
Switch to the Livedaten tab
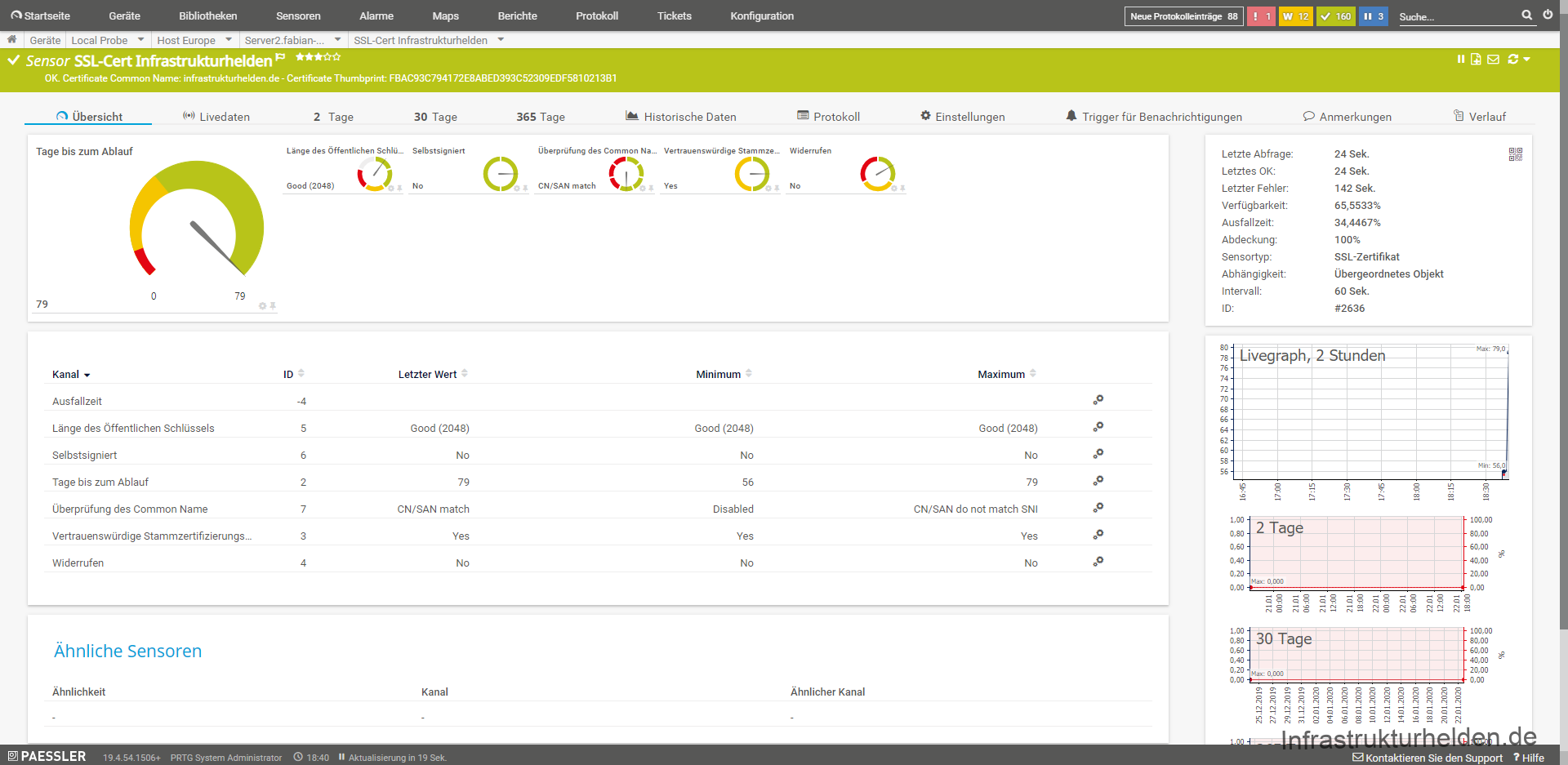(x=216, y=117)
